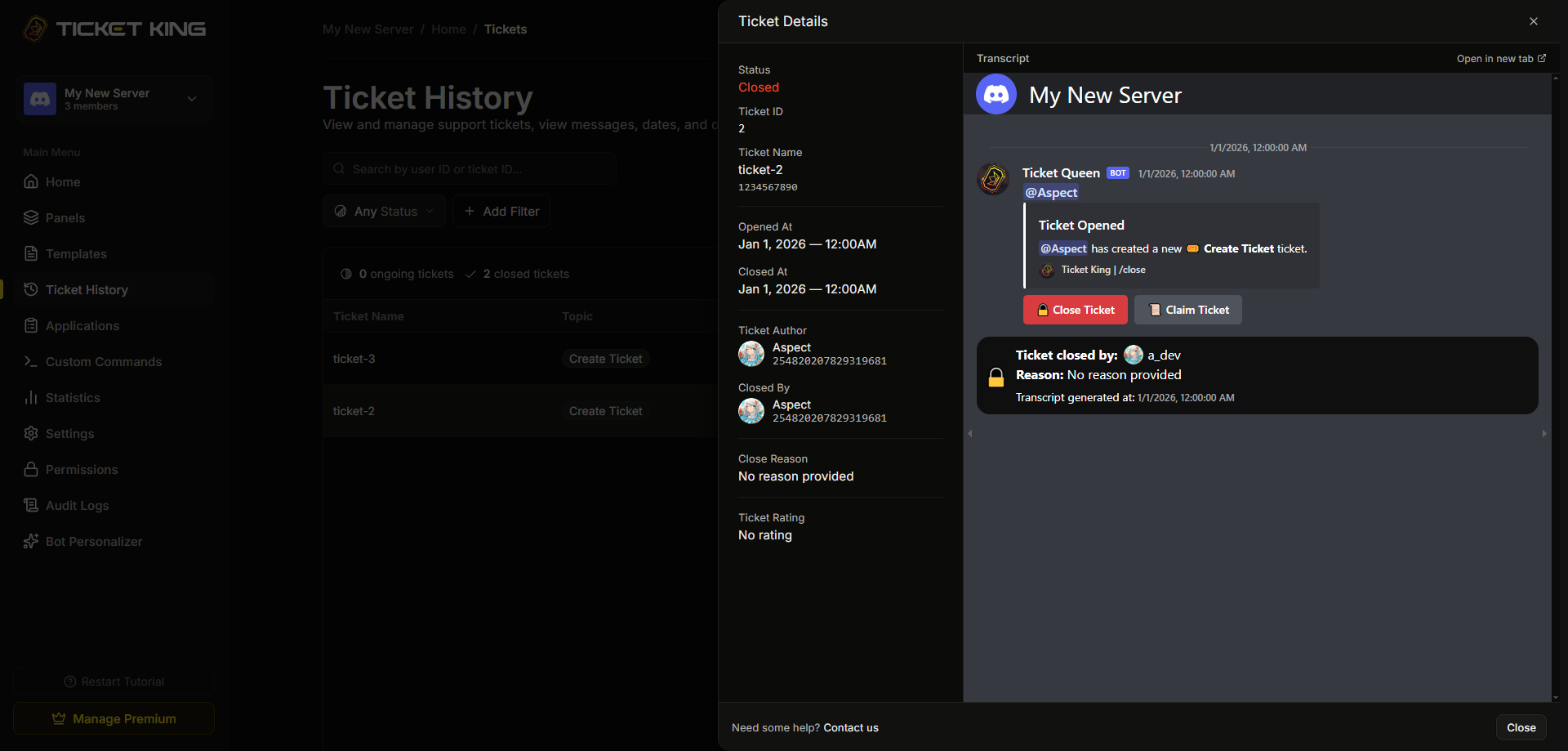
Task: Open Bot Personalizer sparkle icon
Action: tap(31, 541)
